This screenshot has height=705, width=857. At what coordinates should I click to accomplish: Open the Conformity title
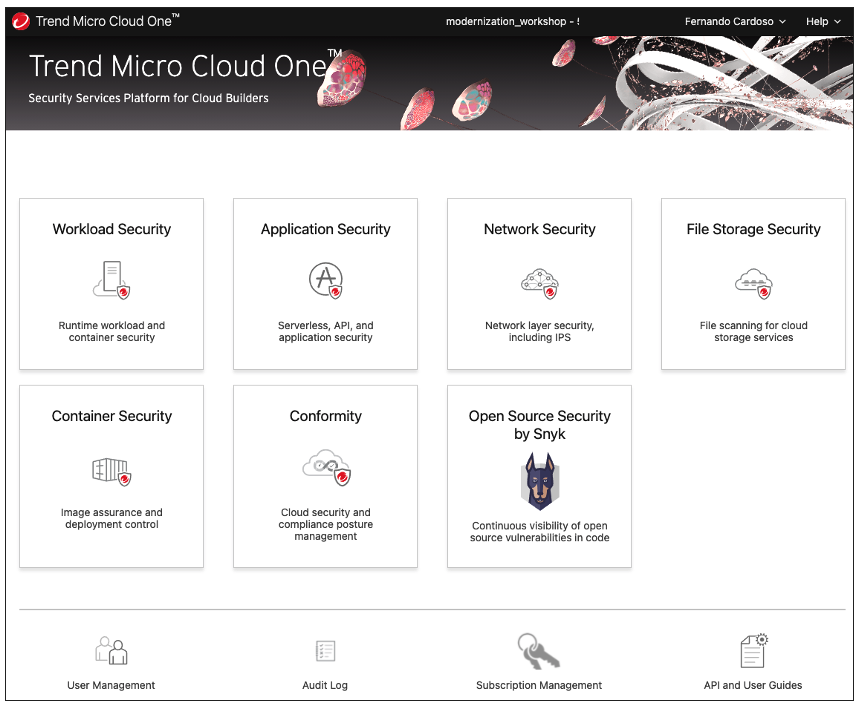click(326, 416)
